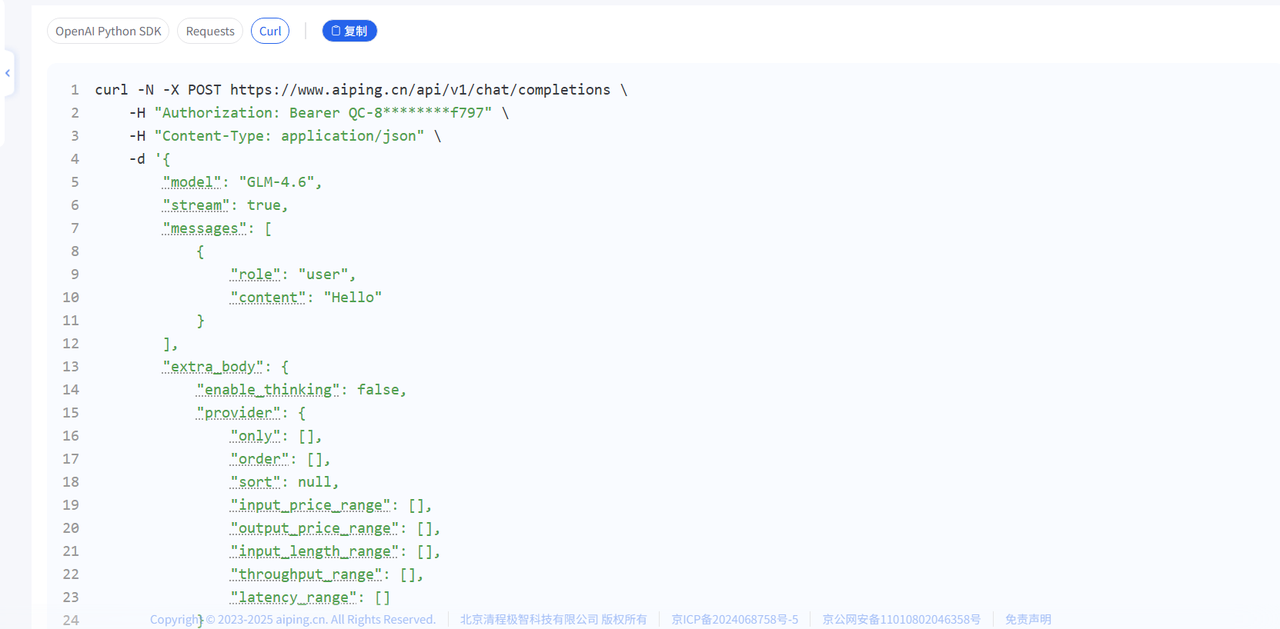The image size is (1280, 629).
Task: Click the "throughput_range" key in code
Action: (306, 574)
